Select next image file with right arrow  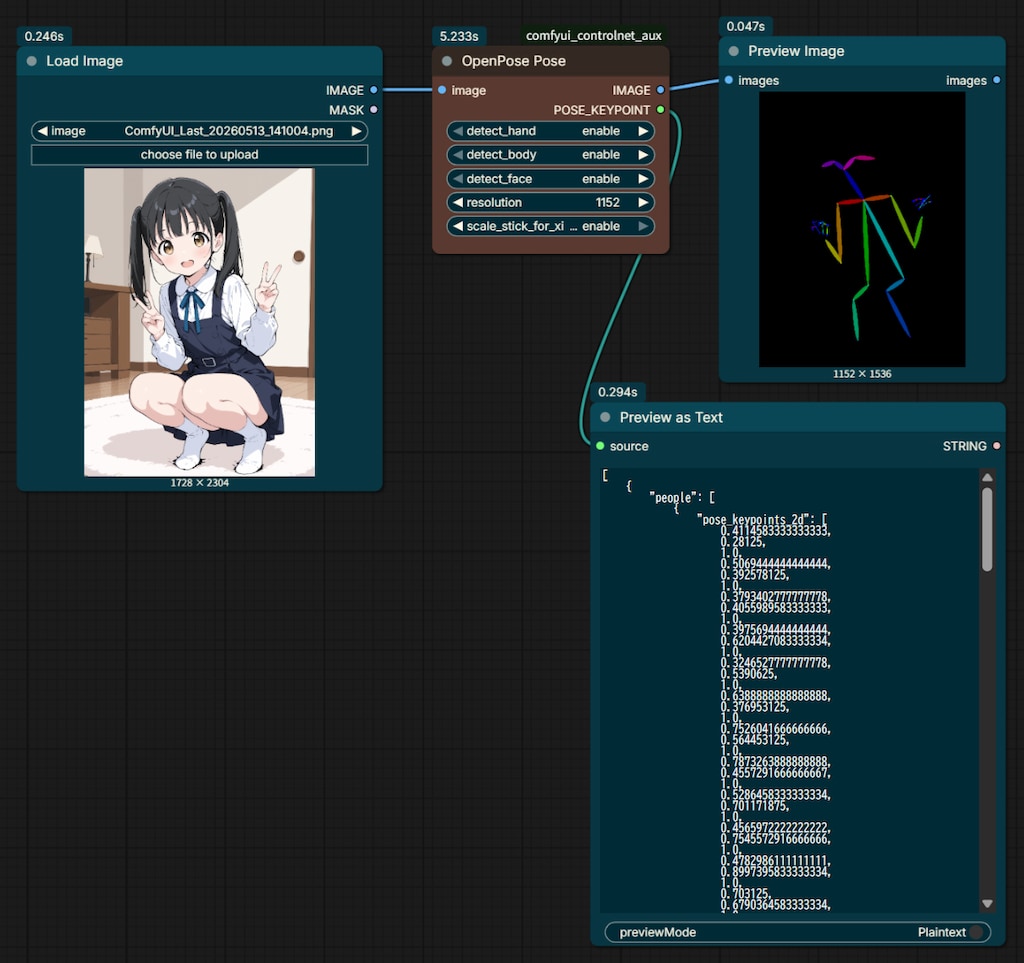coord(357,131)
